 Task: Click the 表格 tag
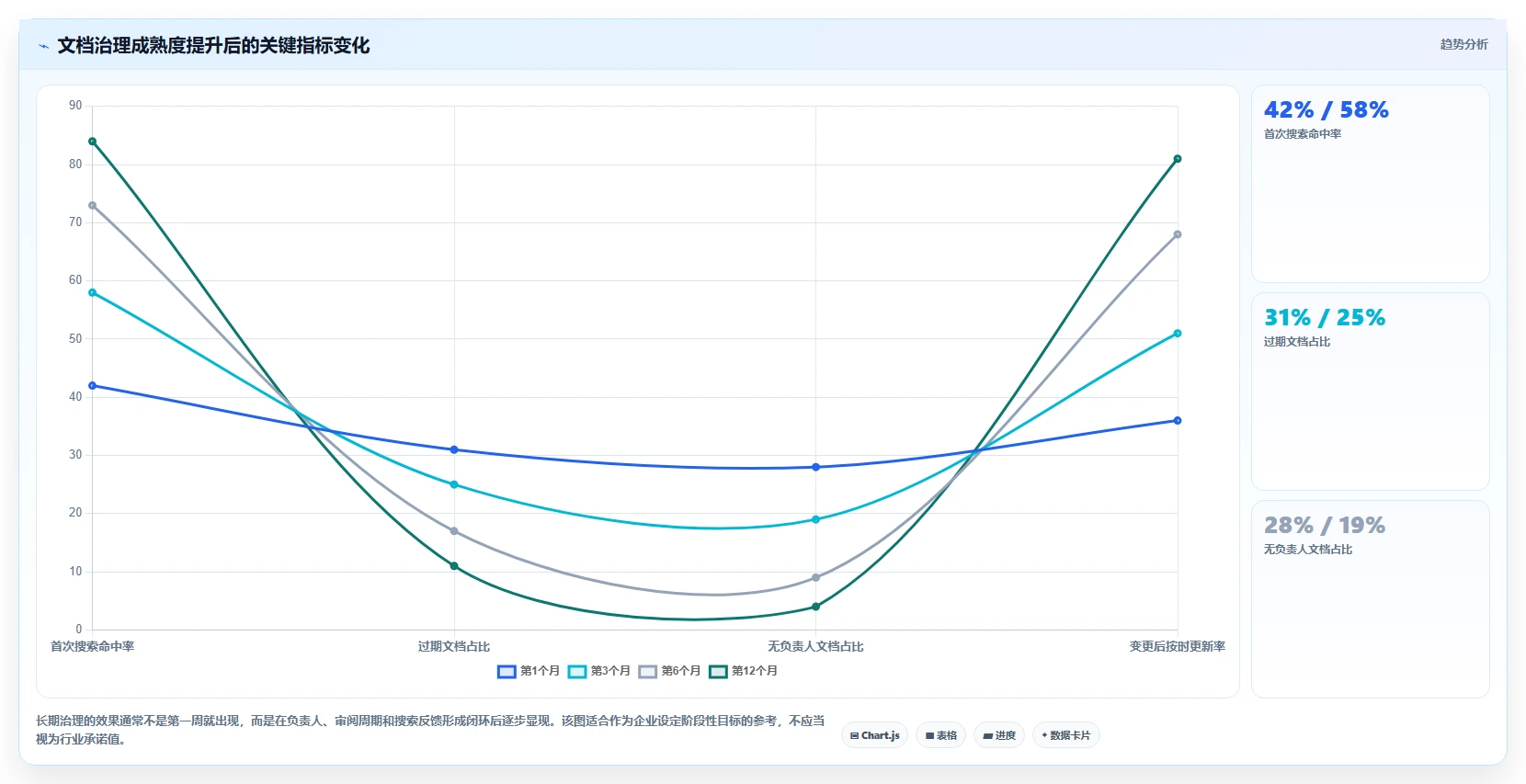pyautogui.click(x=941, y=735)
